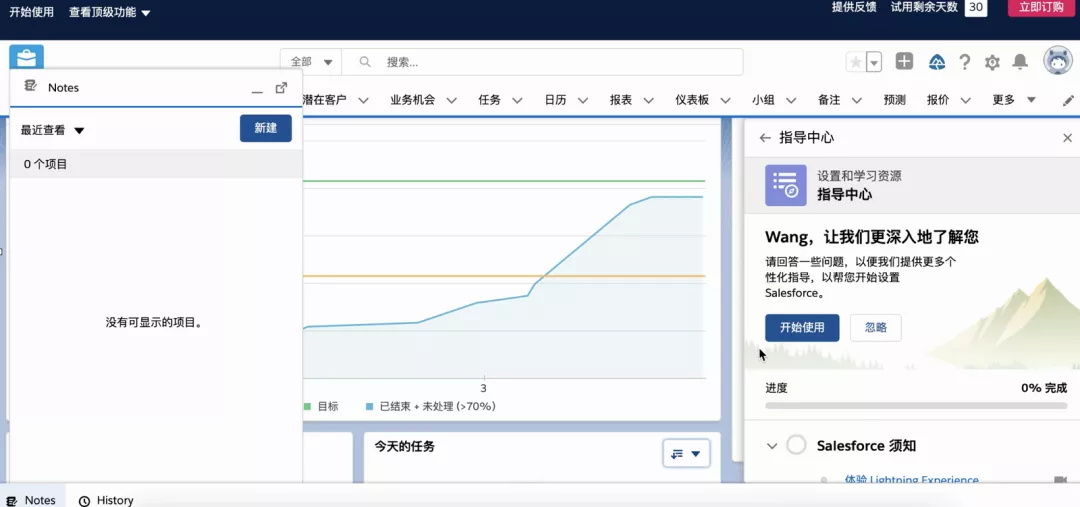
Task: Open the 报表 tab chevron
Action: 648,101
